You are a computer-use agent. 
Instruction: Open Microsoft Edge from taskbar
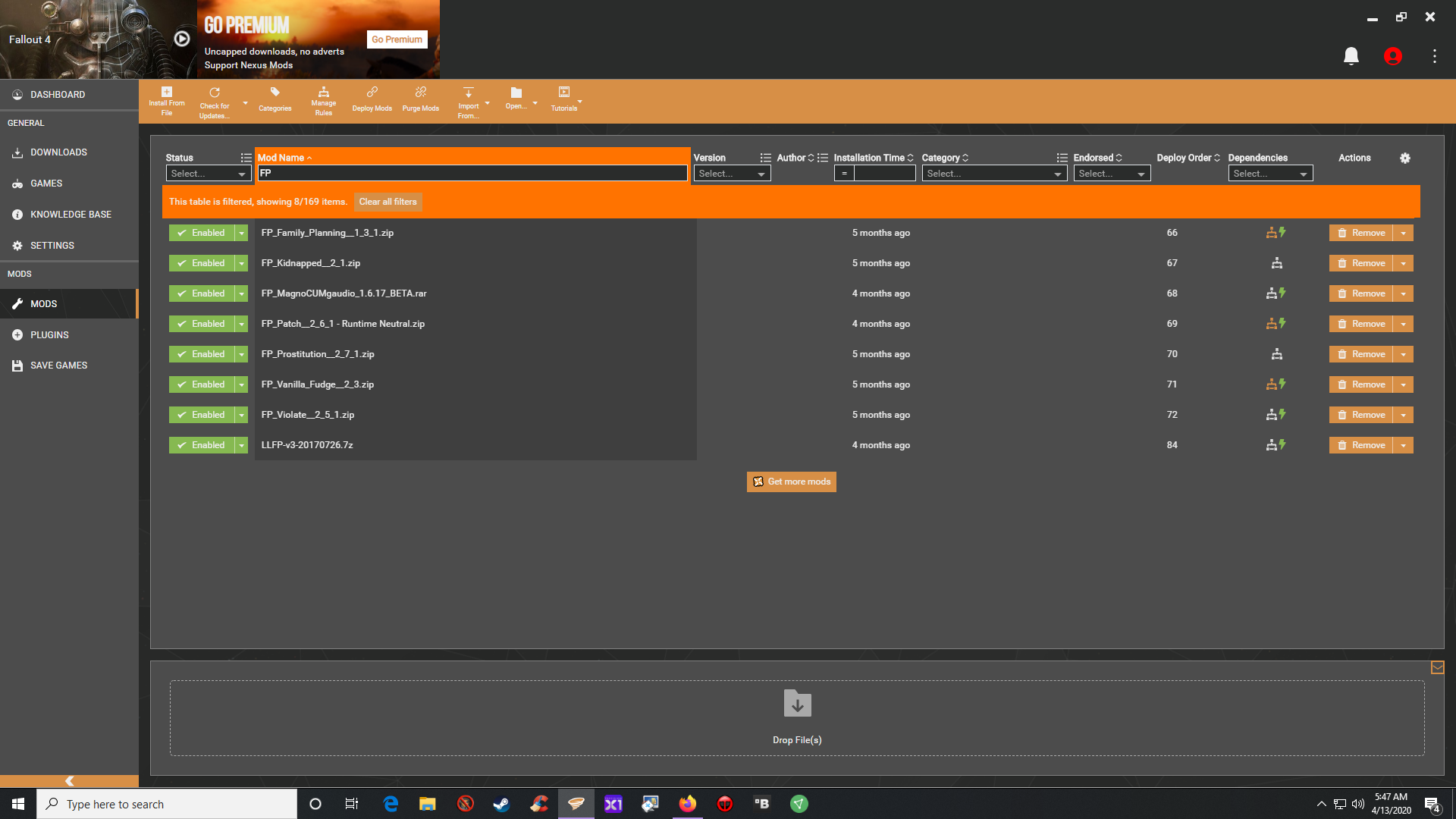[x=391, y=804]
